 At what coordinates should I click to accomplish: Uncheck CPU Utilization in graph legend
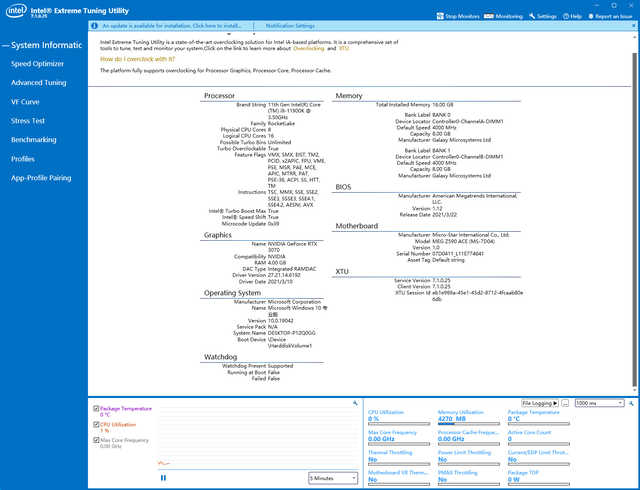pyautogui.click(x=96, y=425)
